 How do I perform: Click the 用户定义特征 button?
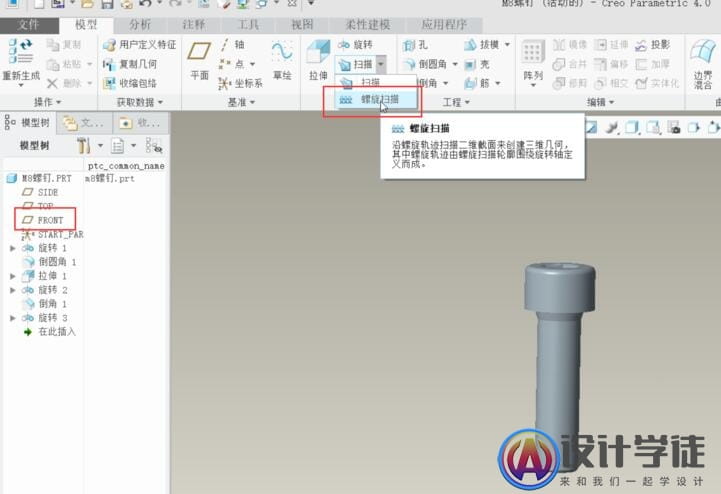(x=139, y=45)
